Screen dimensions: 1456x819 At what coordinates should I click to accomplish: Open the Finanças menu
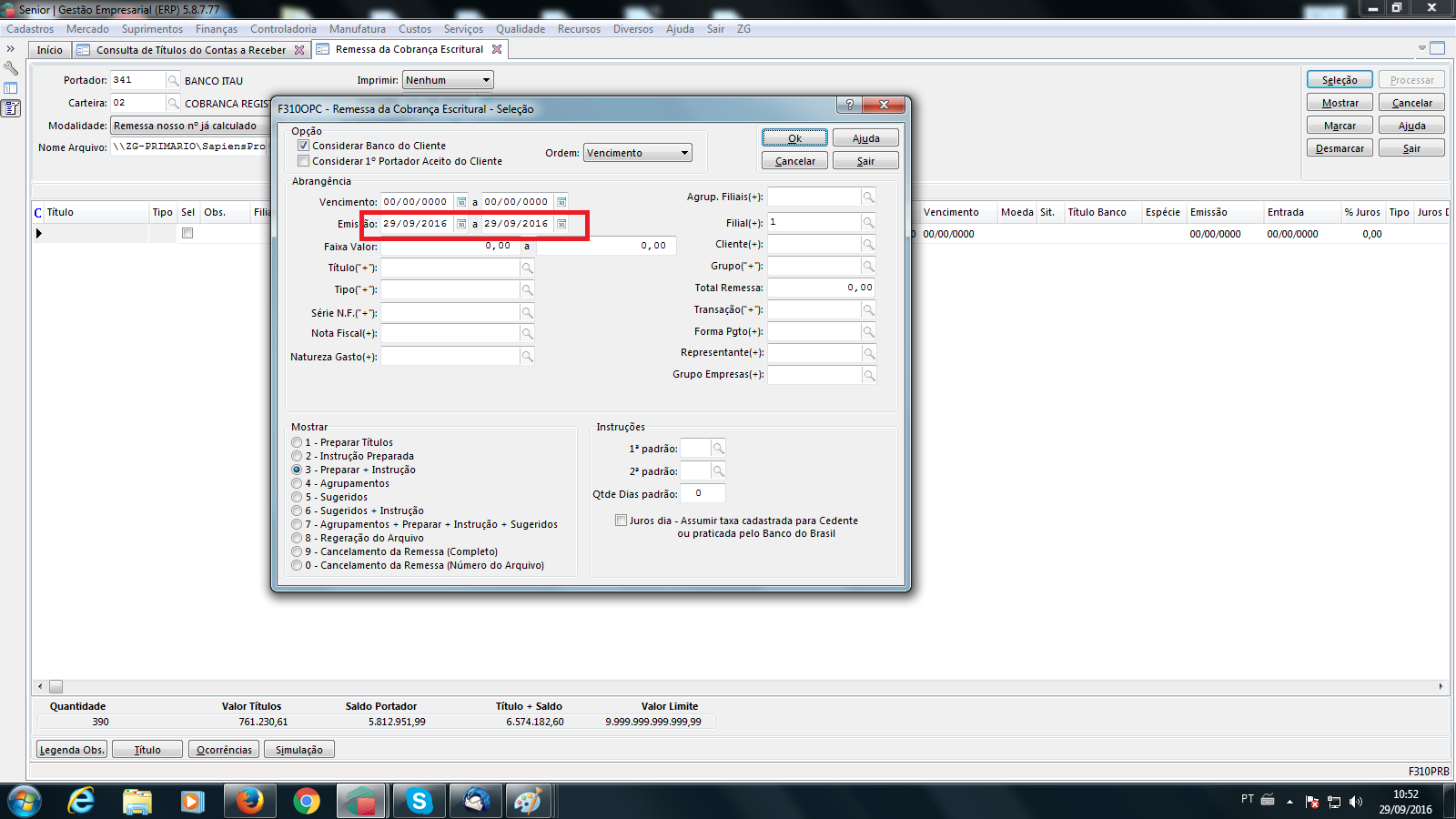point(216,29)
